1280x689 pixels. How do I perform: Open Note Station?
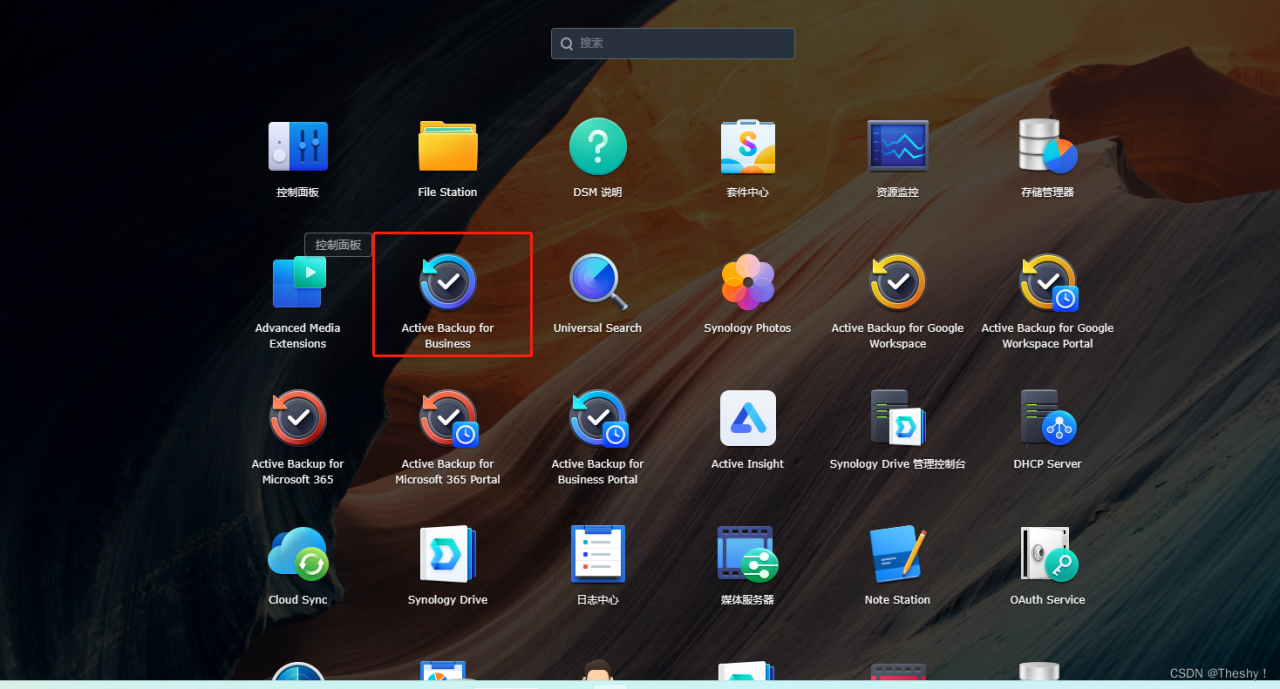(897, 553)
